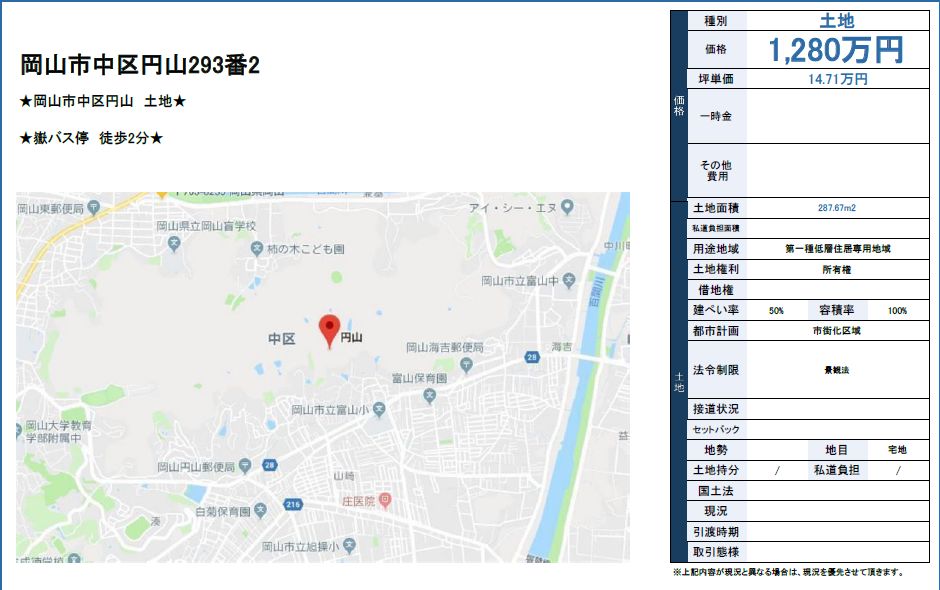
Task: Click the 取引態様 row label
Action: [716, 552]
